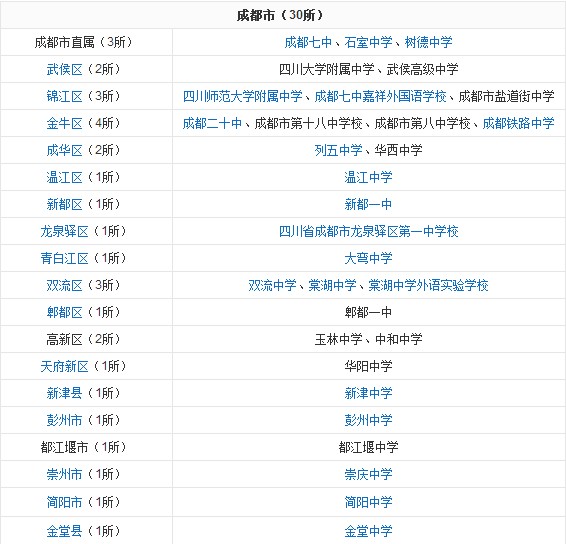This screenshot has width=566, height=544.
Task: Open the 棠湖中学外语实验学校 link
Action: pyautogui.click(x=428, y=285)
